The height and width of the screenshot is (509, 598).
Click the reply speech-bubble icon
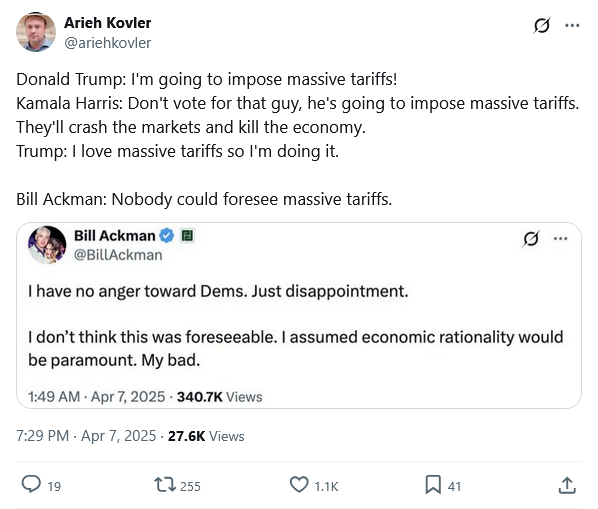coord(31,485)
